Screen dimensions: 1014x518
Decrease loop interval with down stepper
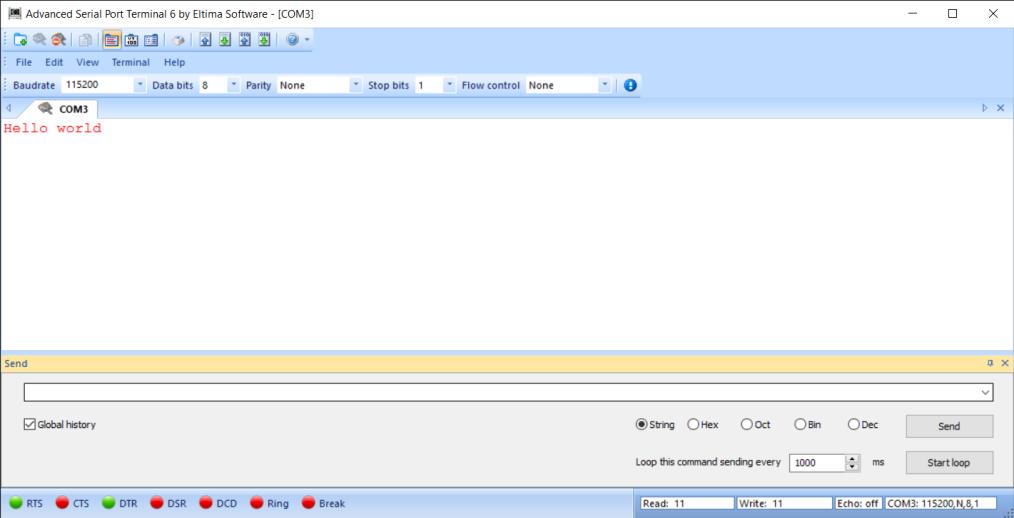click(x=853, y=468)
